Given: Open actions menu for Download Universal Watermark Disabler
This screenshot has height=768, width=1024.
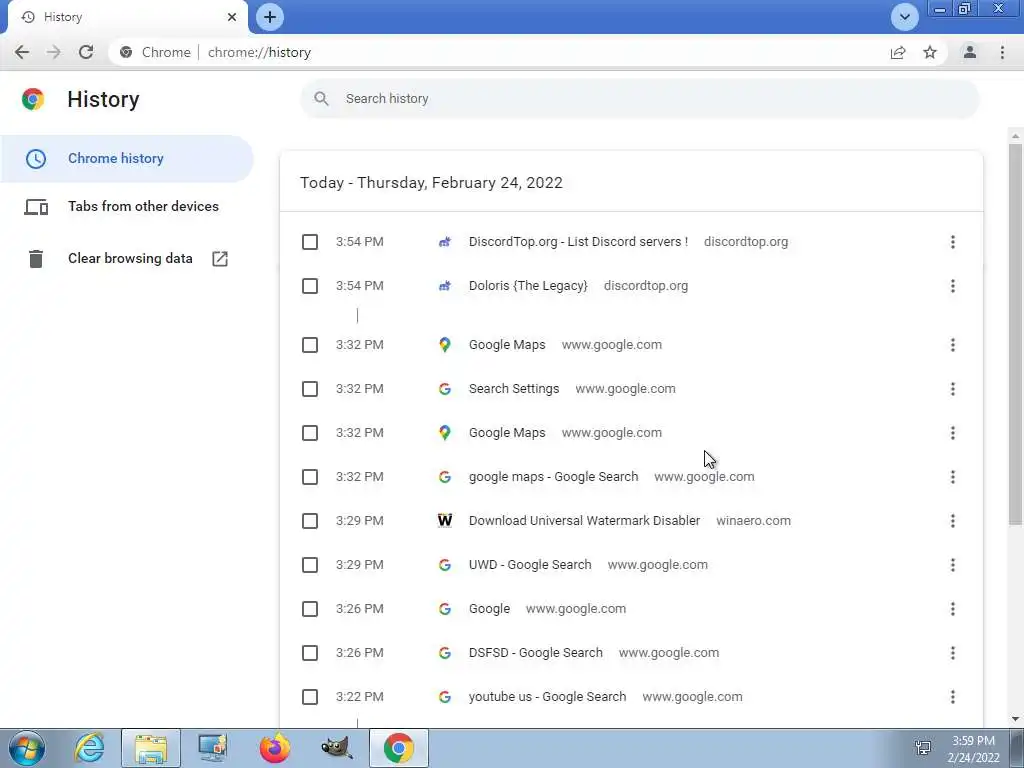Looking at the screenshot, I should [953, 521].
